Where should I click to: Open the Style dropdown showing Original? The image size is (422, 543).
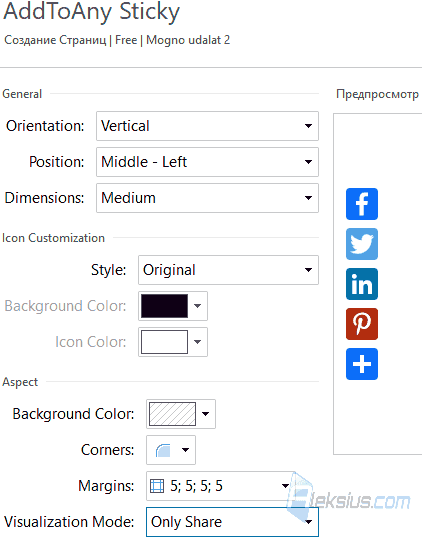coord(228,270)
